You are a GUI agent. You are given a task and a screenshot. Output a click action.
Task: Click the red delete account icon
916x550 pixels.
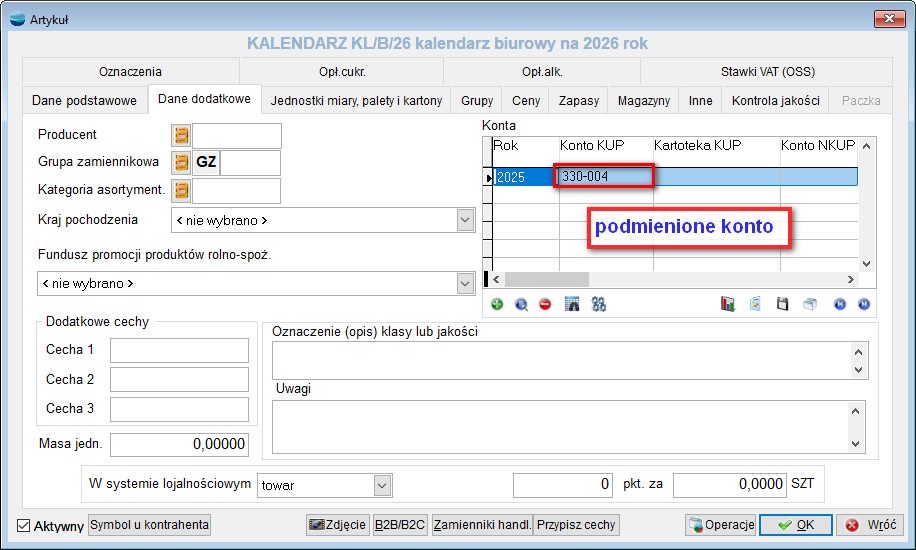coord(545,304)
